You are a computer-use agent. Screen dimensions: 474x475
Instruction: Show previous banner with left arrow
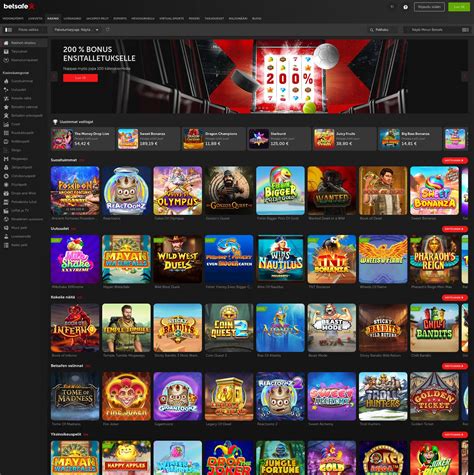coord(54,76)
